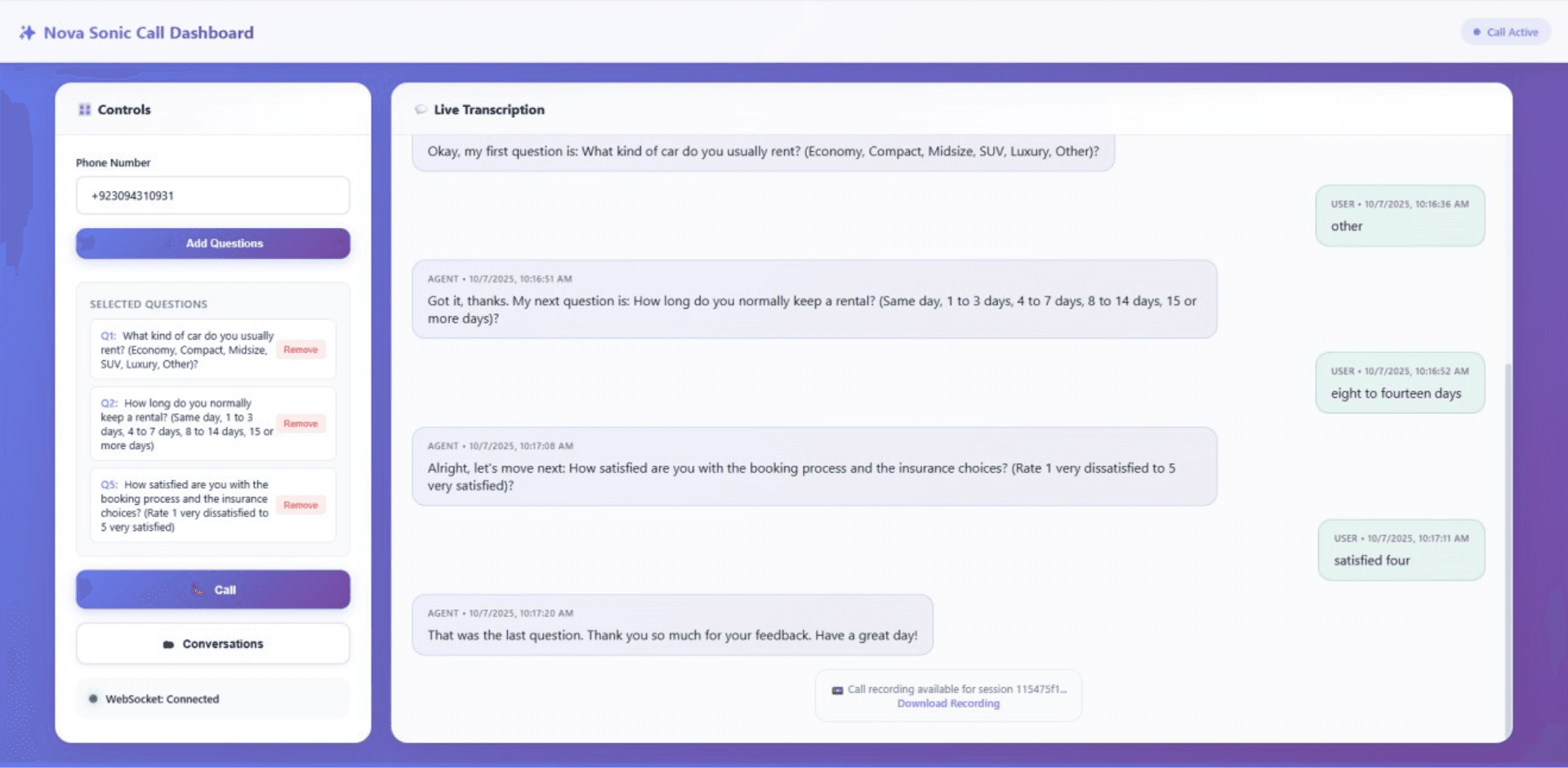This screenshot has height=768, width=1568.
Task: Click the Add Questions button
Action: 212,243
